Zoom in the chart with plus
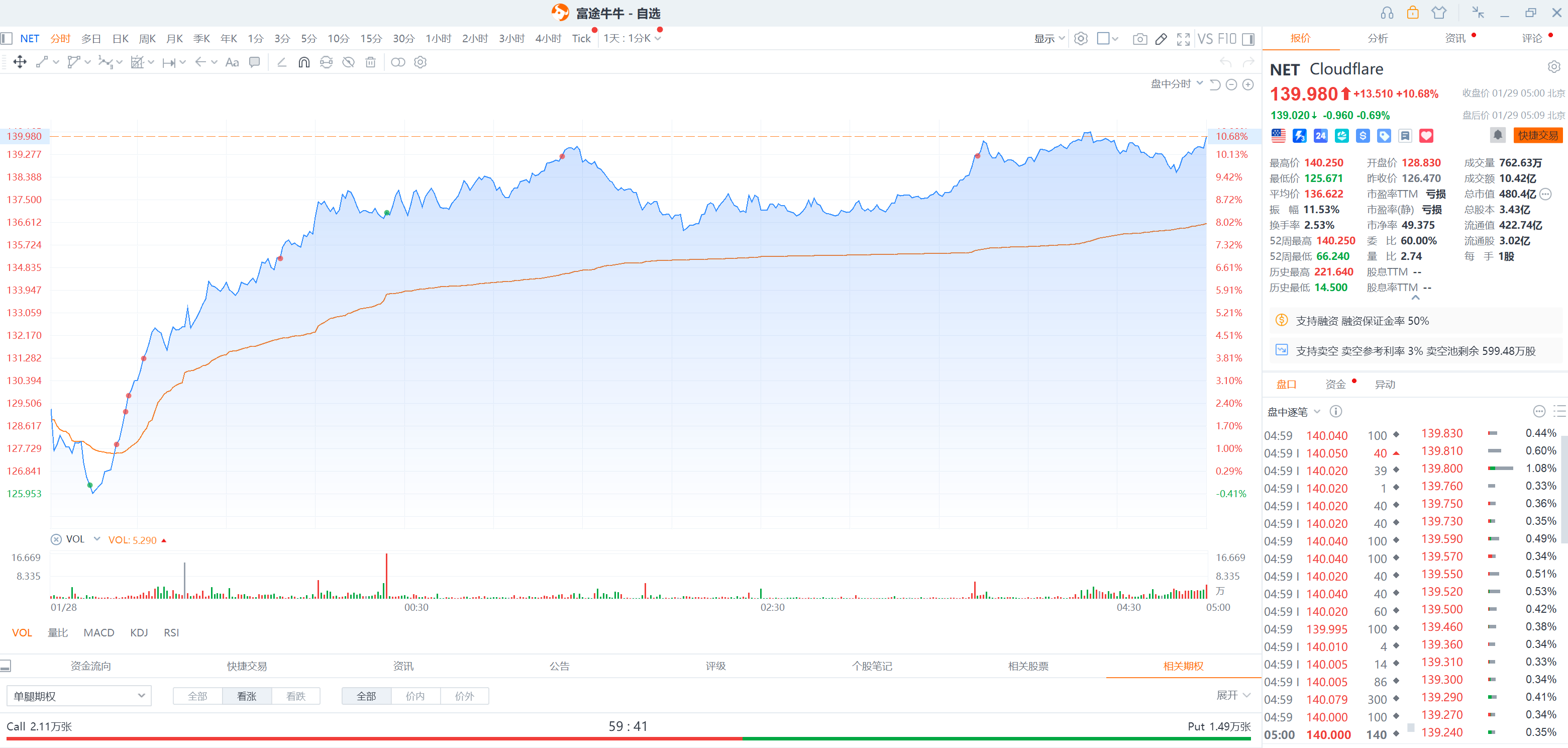This screenshot has height=748, width=1568. coord(1248,84)
